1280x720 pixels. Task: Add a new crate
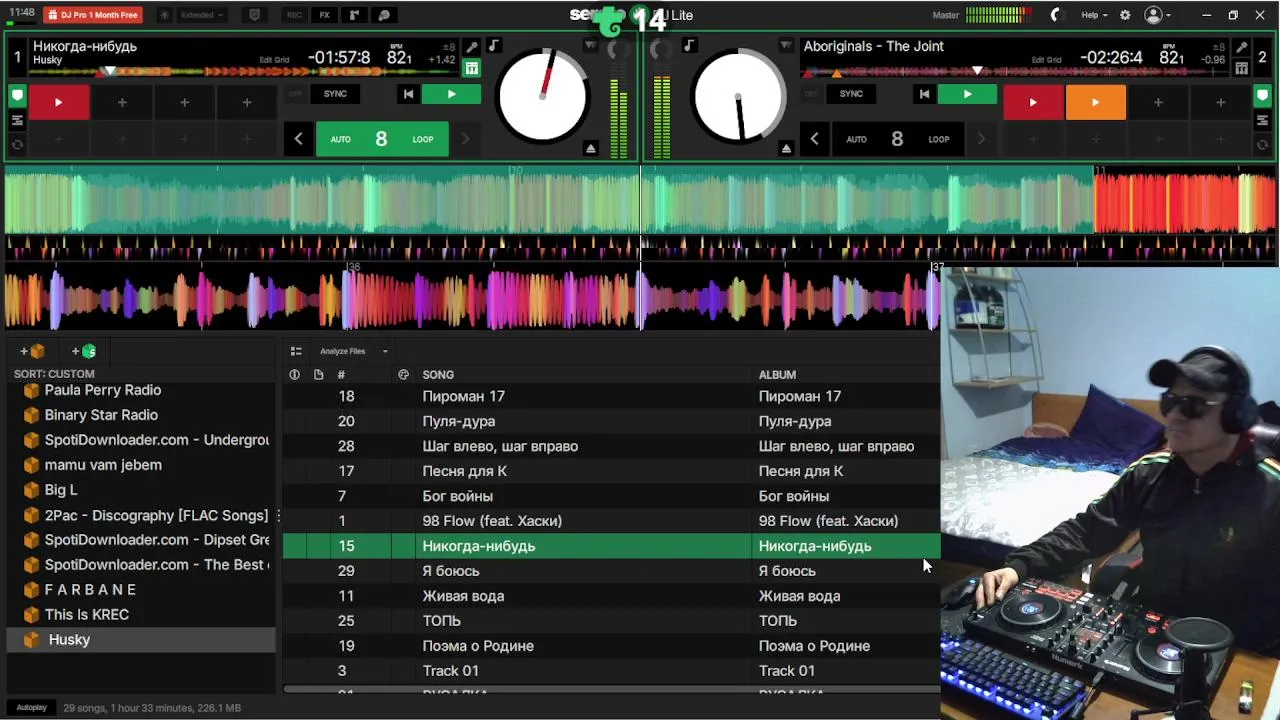point(32,351)
